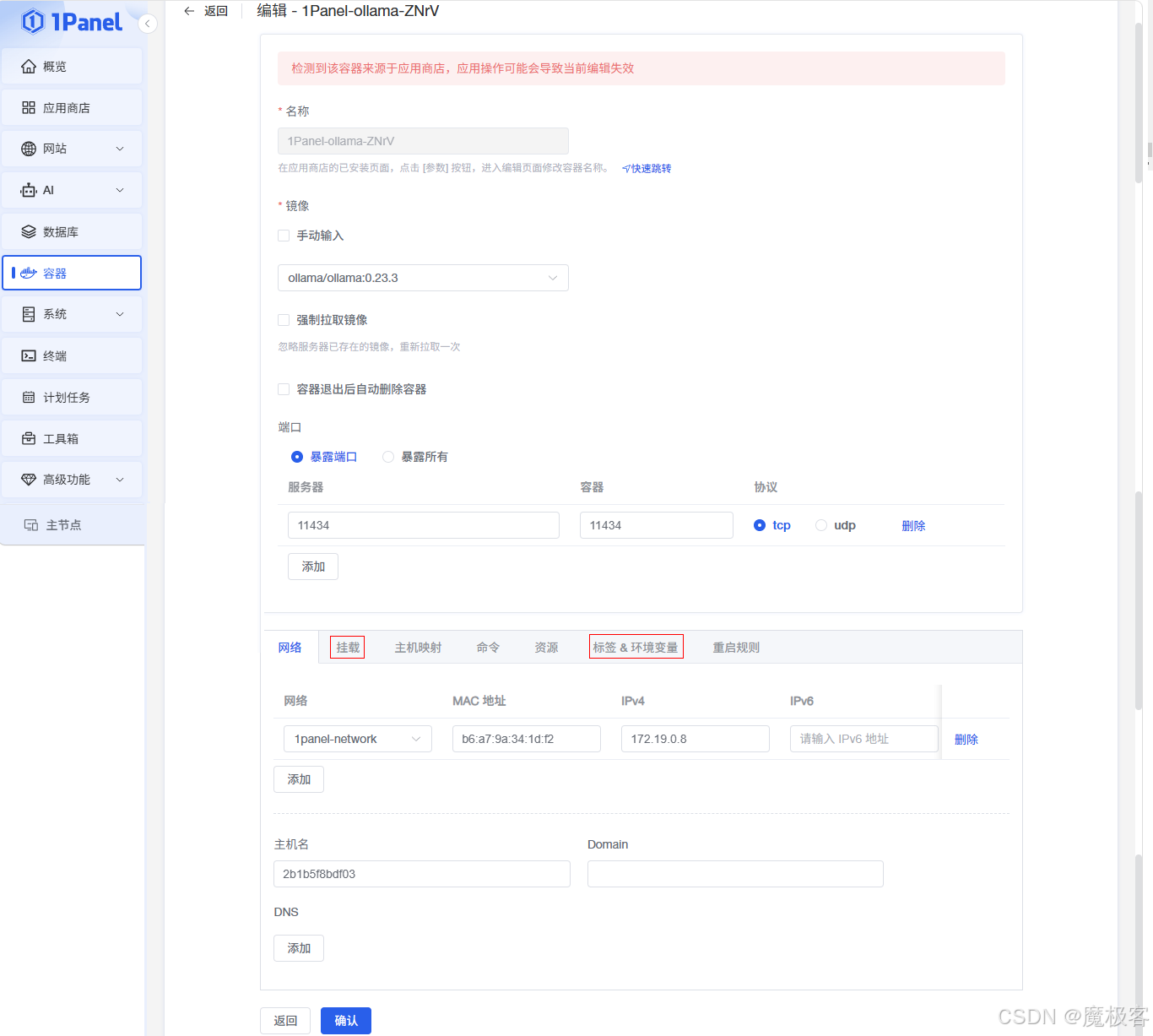The image size is (1153, 1036).
Task: Click the IPv6 address input field
Action: (x=864, y=739)
